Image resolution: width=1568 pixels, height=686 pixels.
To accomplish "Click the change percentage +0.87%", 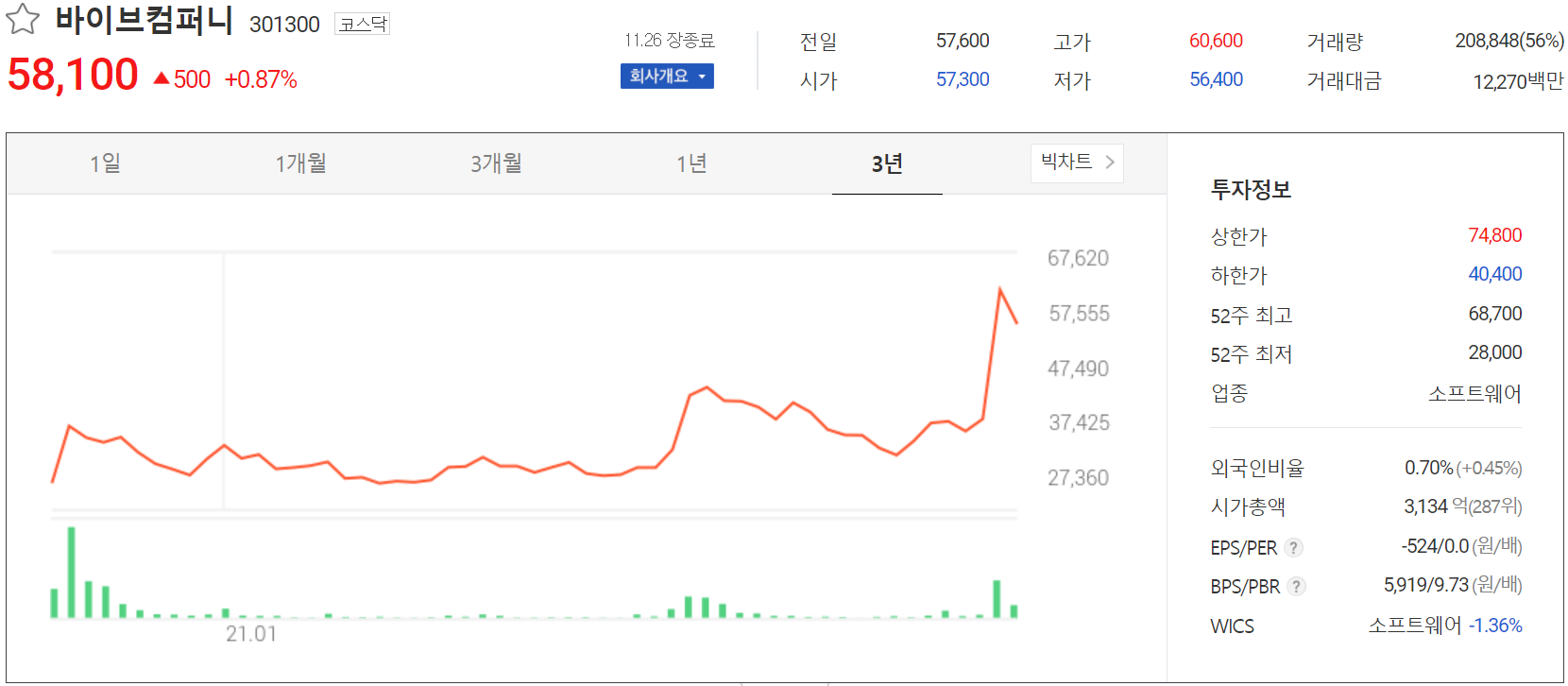I will 261,79.
